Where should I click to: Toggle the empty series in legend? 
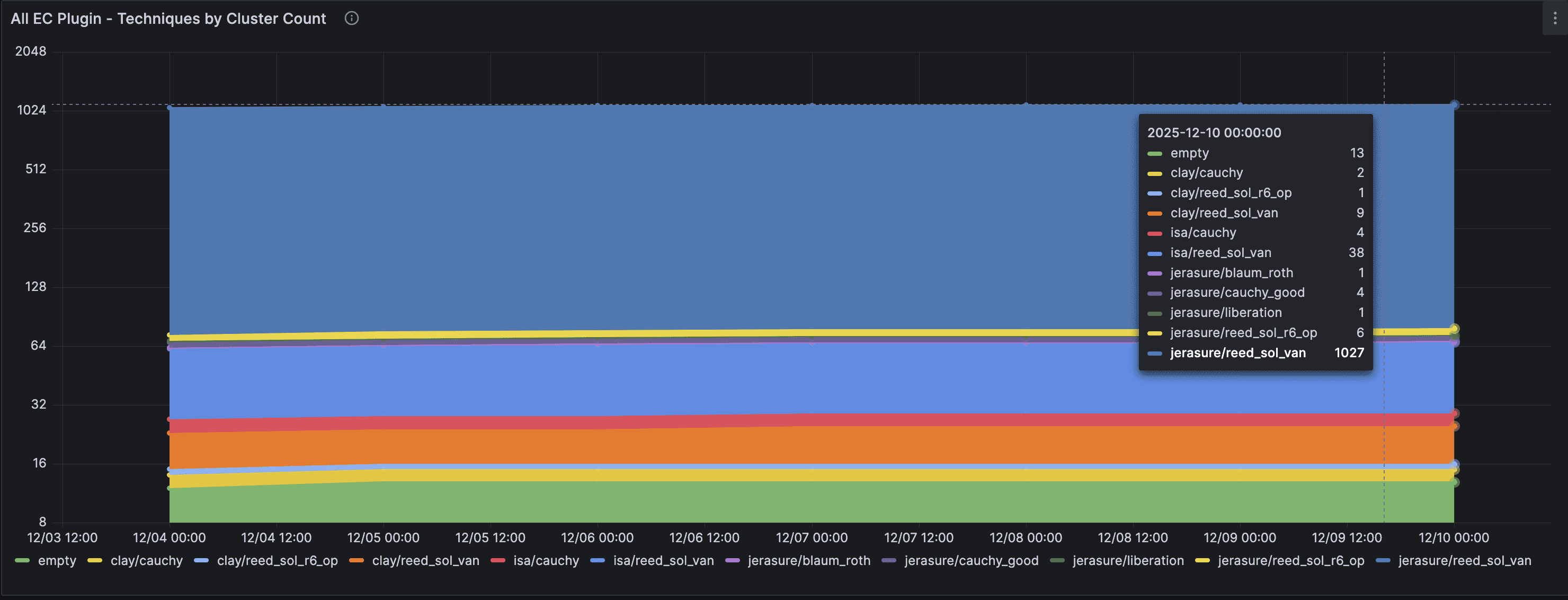[x=57, y=560]
